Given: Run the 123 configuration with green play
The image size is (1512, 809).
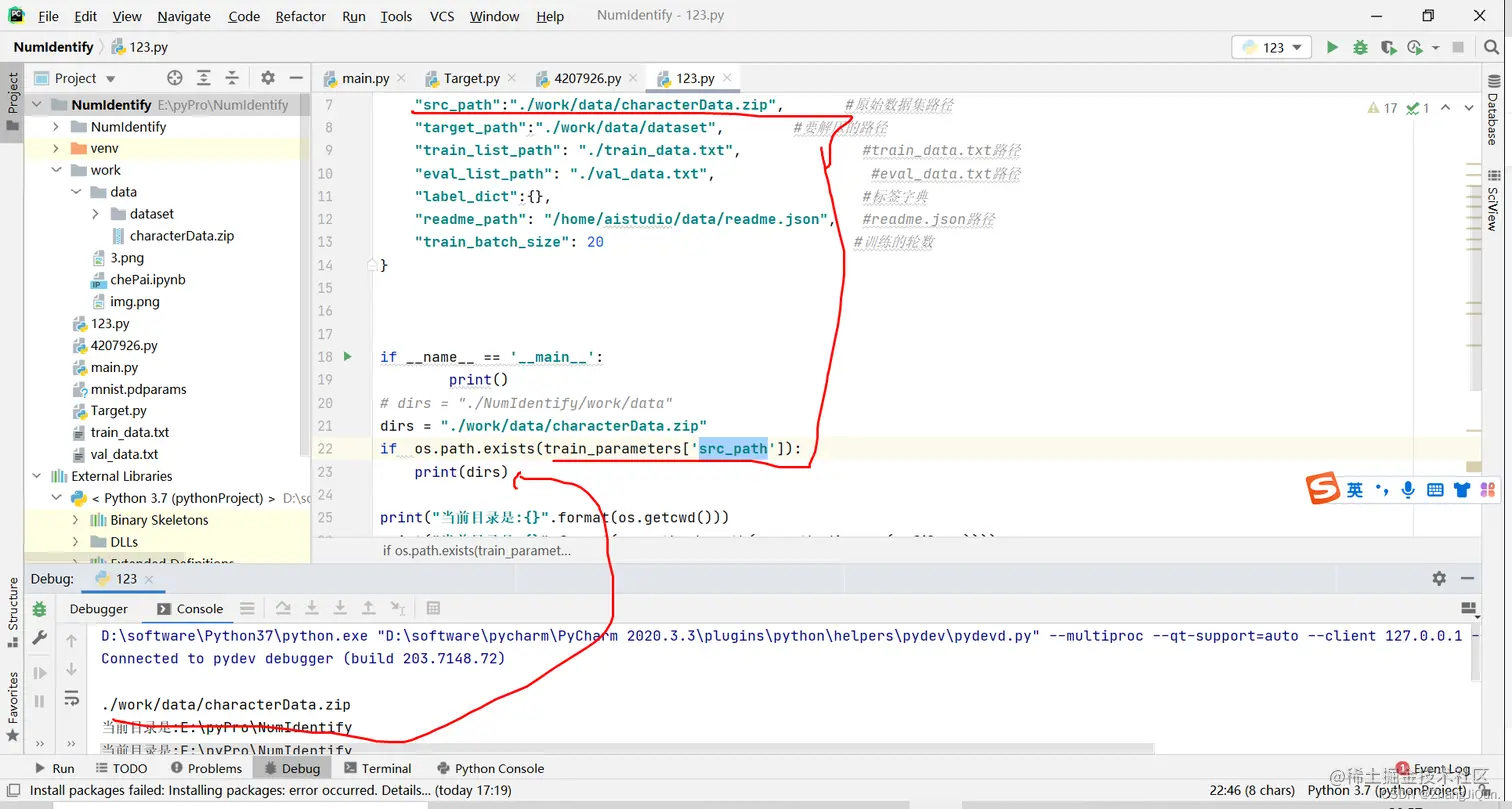Looking at the screenshot, I should 1331,47.
